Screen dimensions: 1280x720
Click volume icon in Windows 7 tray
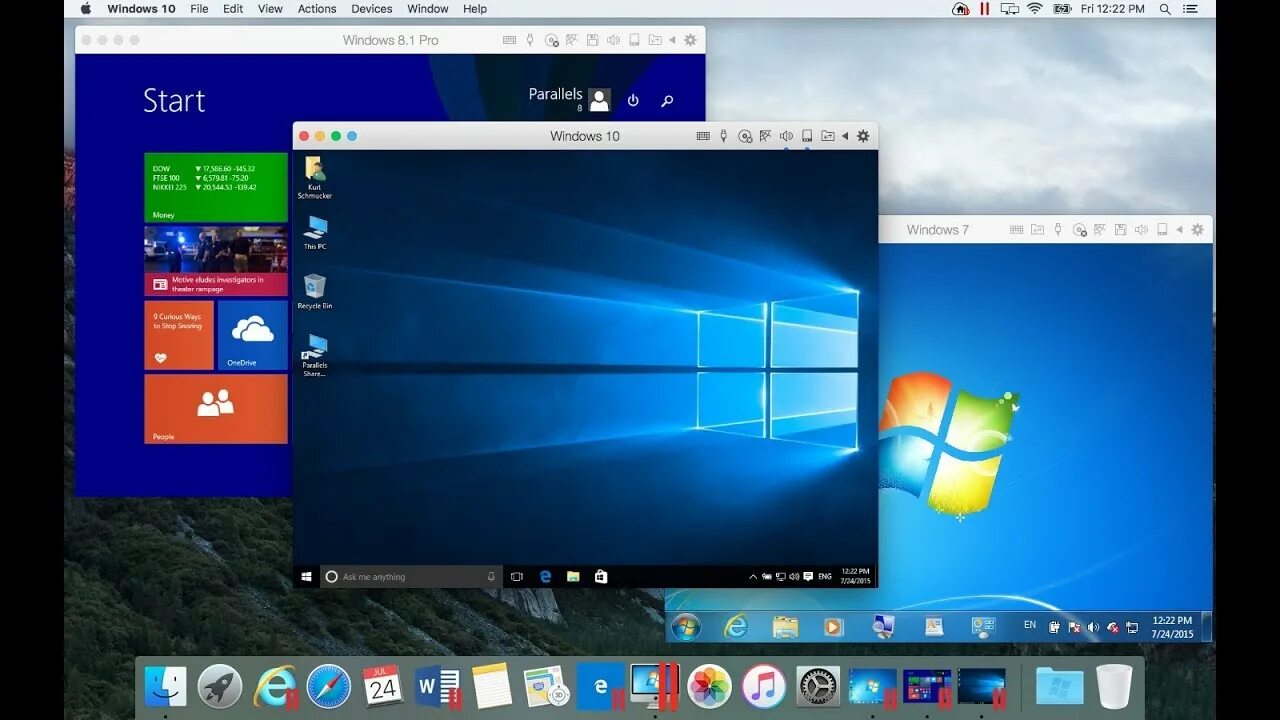pyautogui.click(x=1093, y=628)
